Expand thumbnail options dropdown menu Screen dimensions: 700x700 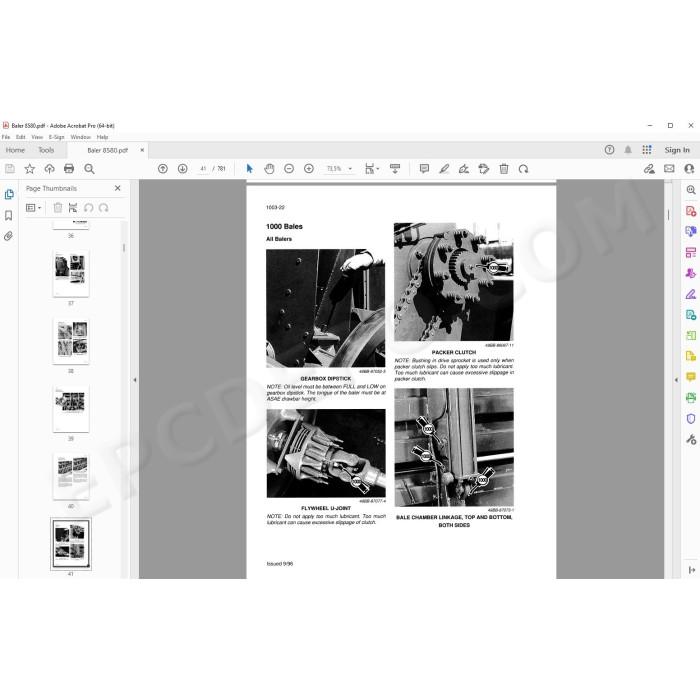(33, 208)
